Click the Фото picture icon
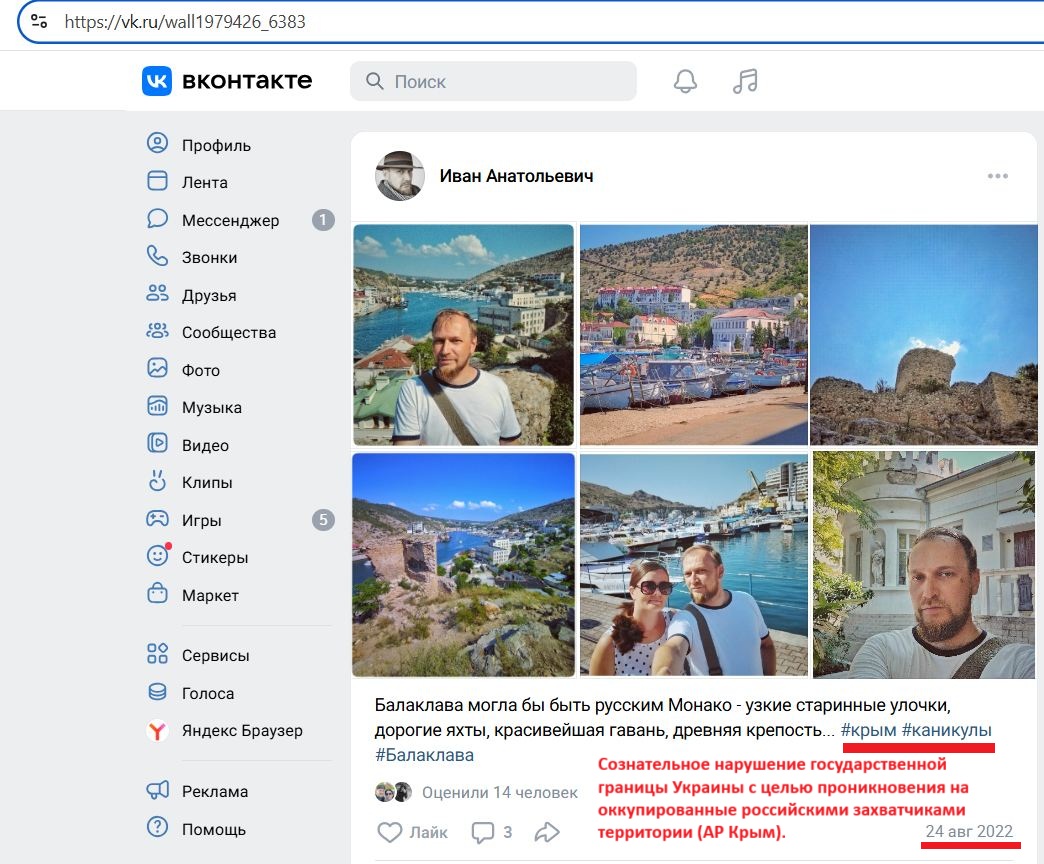The image size is (1044, 864). tap(157, 369)
